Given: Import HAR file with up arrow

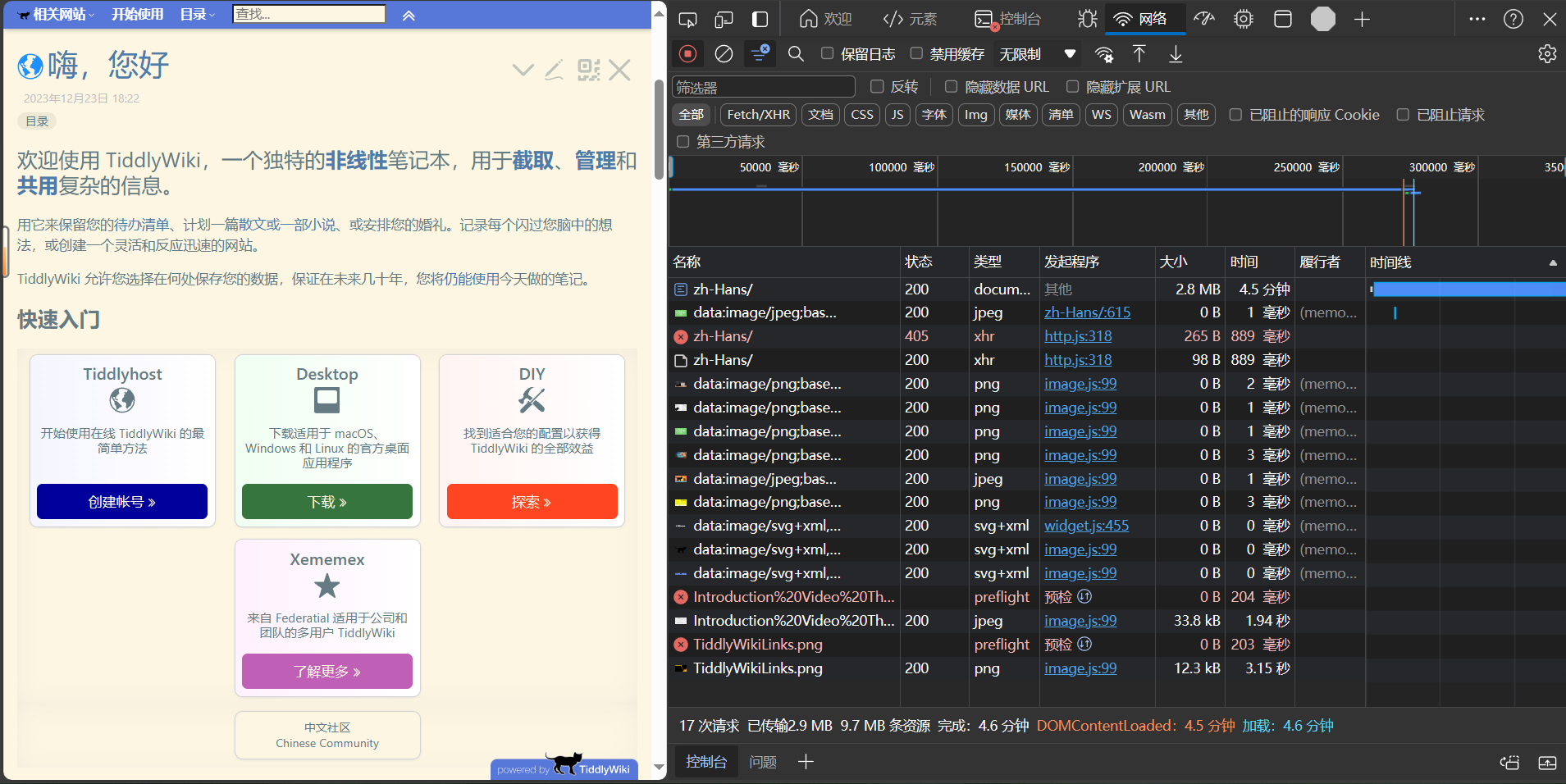Looking at the screenshot, I should click(1139, 54).
